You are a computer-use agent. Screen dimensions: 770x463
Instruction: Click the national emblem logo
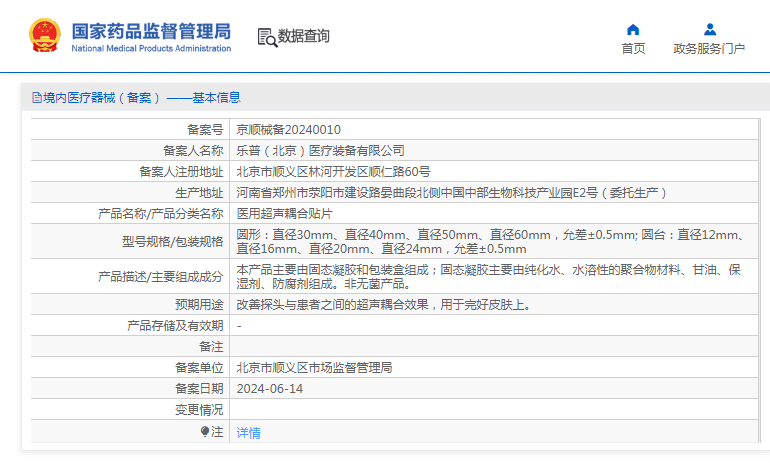coord(45,35)
